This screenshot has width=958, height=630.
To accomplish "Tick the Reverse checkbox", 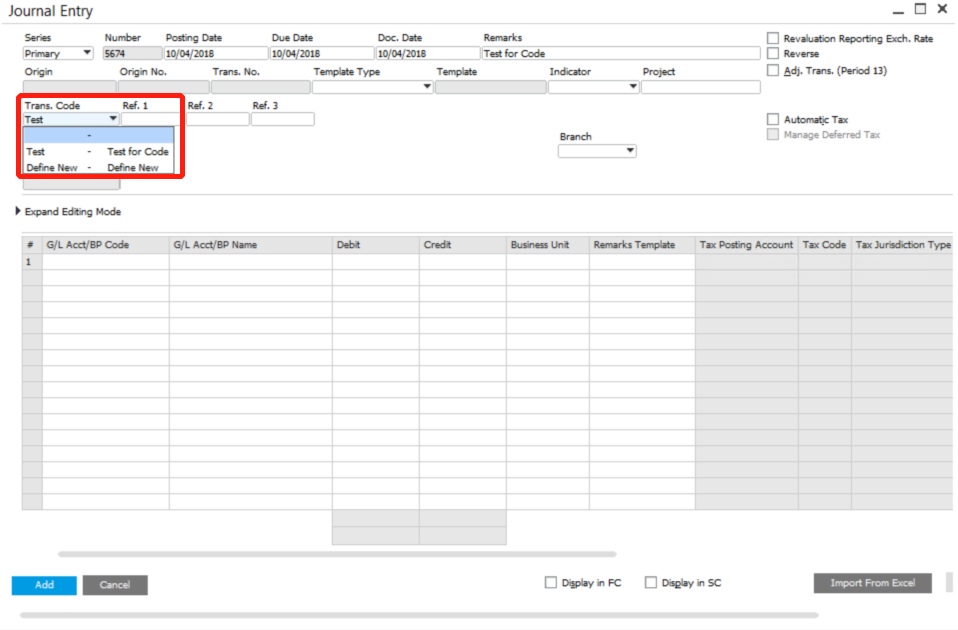I will coord(772,54).
